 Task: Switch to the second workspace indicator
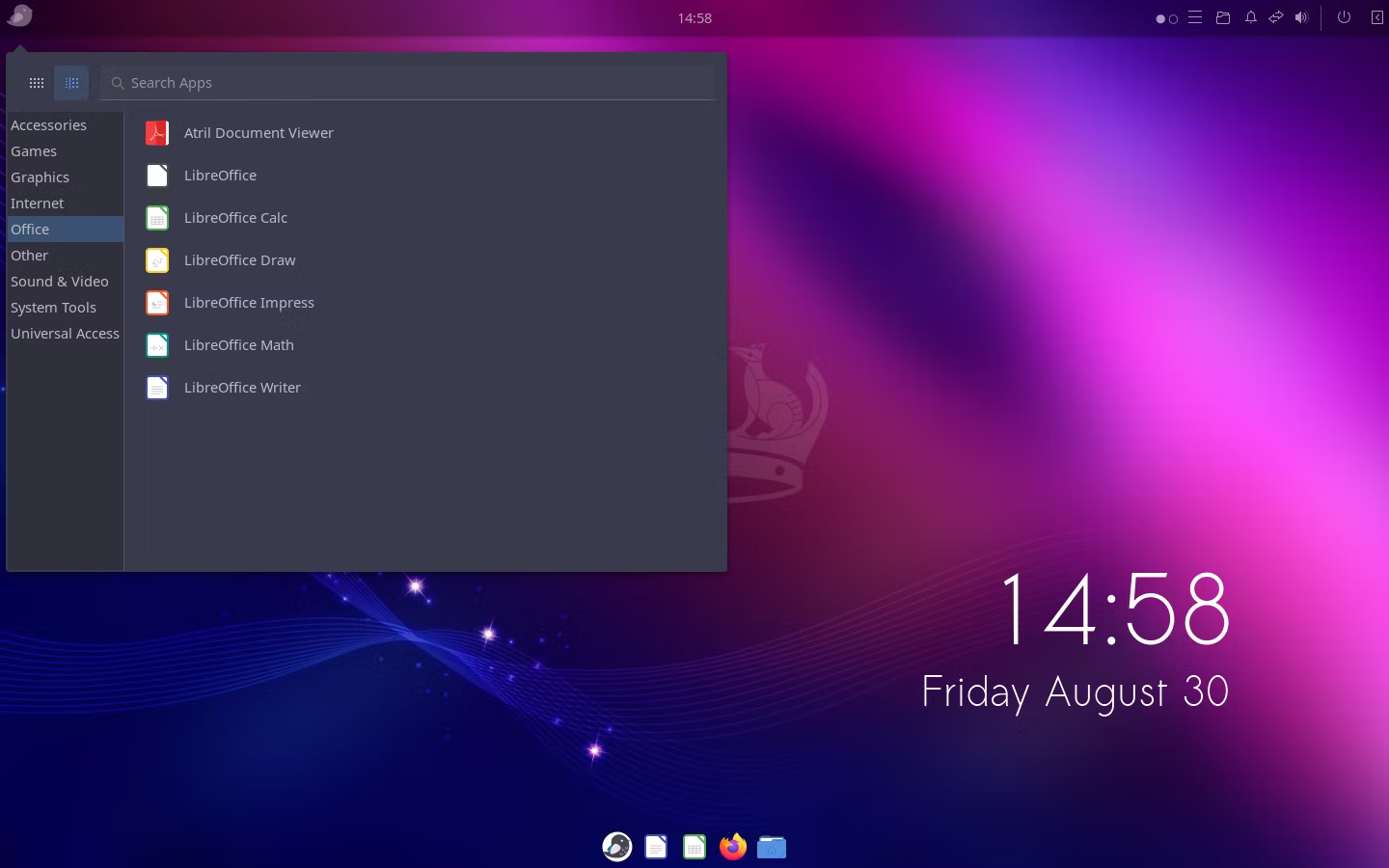[1174, 18]
